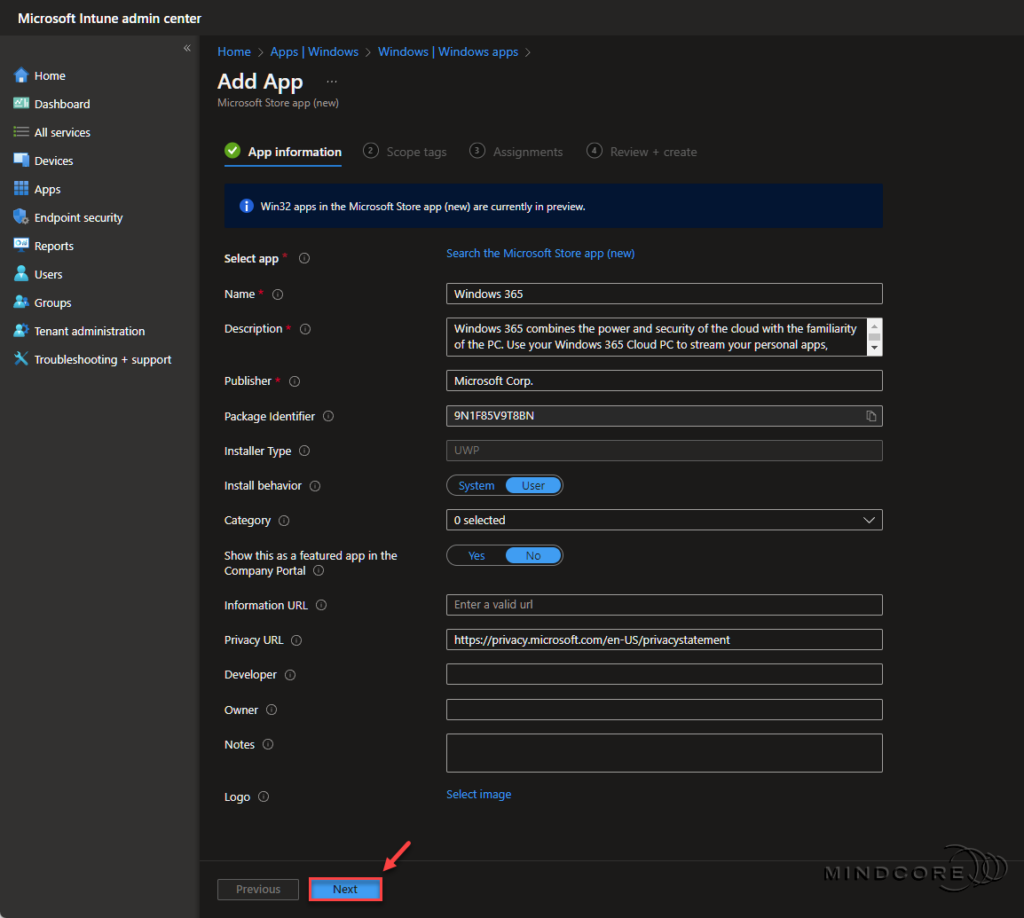Copy the Package Identifier value
The width and height of the screenshot is (1024, 918).
pyautogui.click(x=870, y=415)
